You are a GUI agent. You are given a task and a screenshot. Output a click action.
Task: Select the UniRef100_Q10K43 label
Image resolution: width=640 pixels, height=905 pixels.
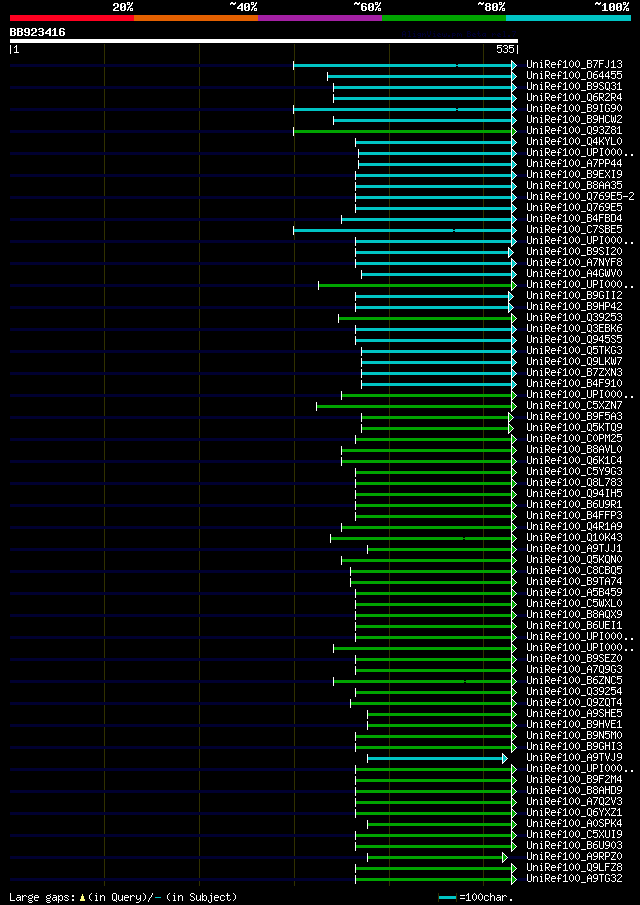tap(574, 537)
